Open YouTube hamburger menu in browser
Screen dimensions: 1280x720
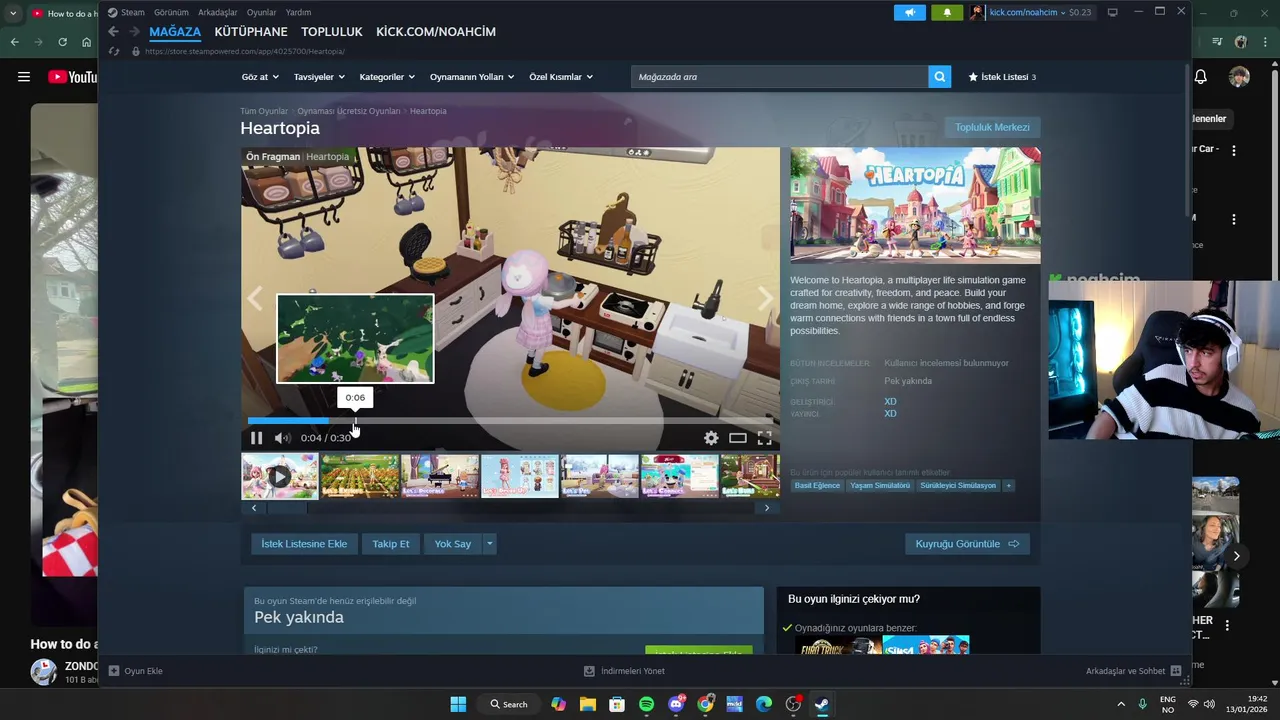[x=23, y=77]
